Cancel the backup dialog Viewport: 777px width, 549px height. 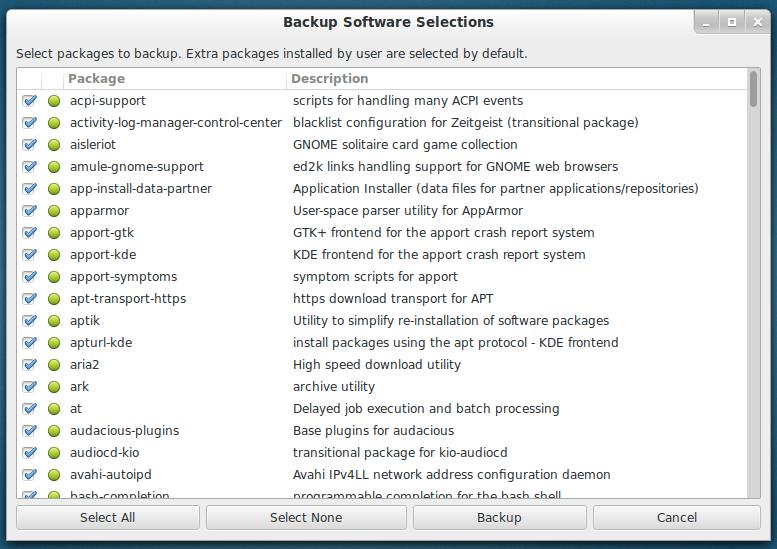coord(676,518)
